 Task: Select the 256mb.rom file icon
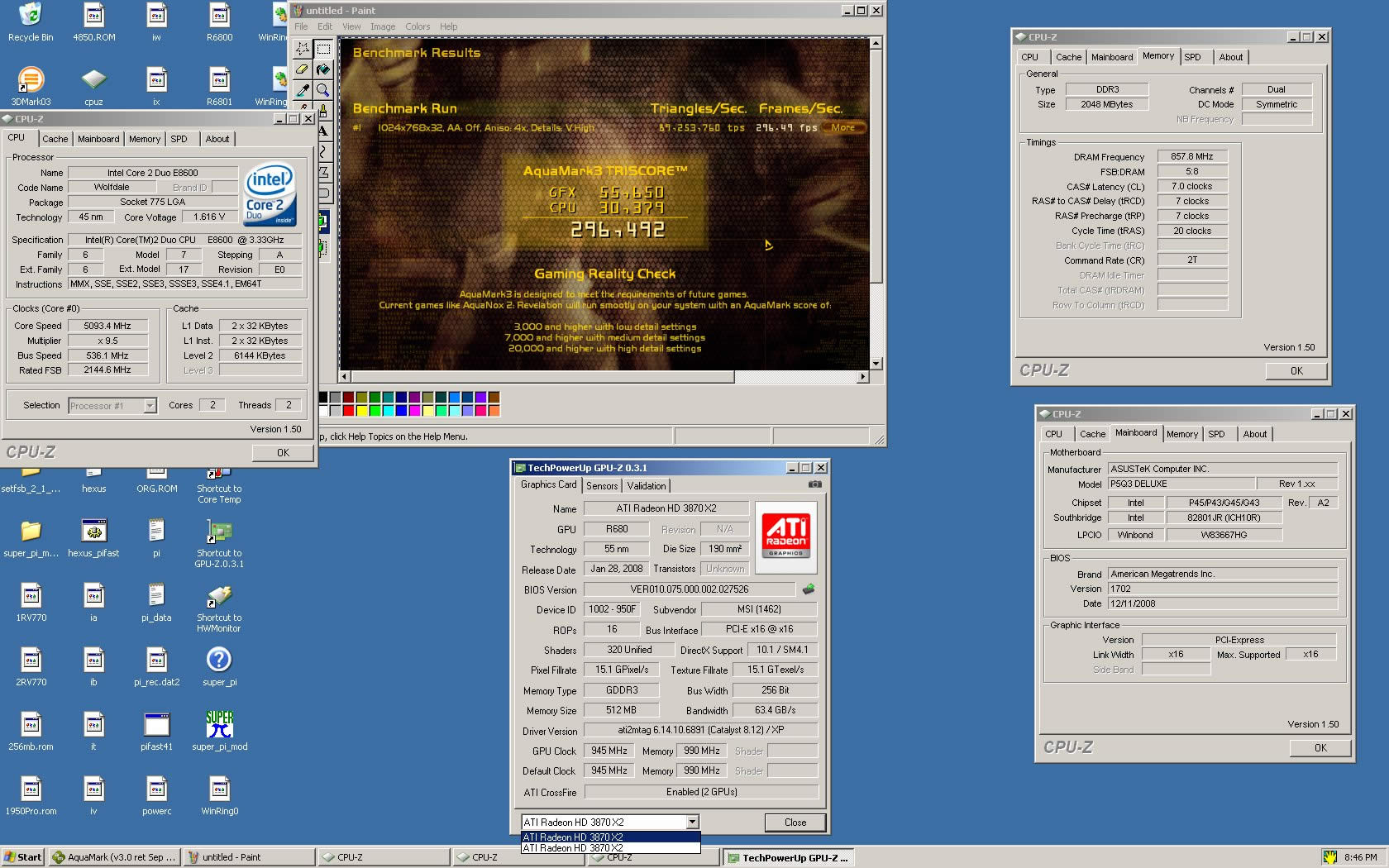(31, 732)
